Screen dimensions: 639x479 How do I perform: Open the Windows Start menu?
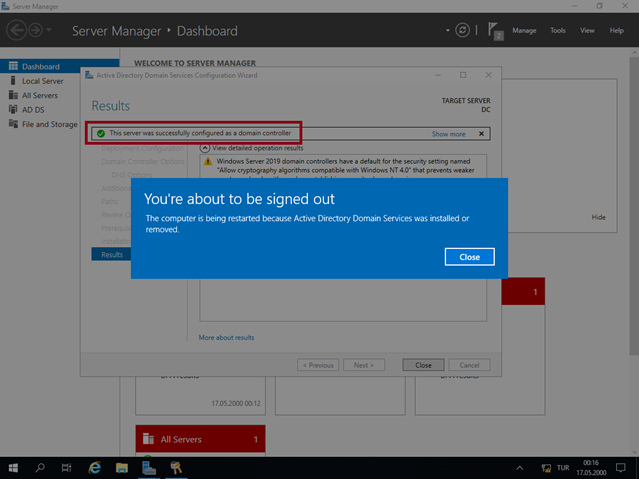13,468
